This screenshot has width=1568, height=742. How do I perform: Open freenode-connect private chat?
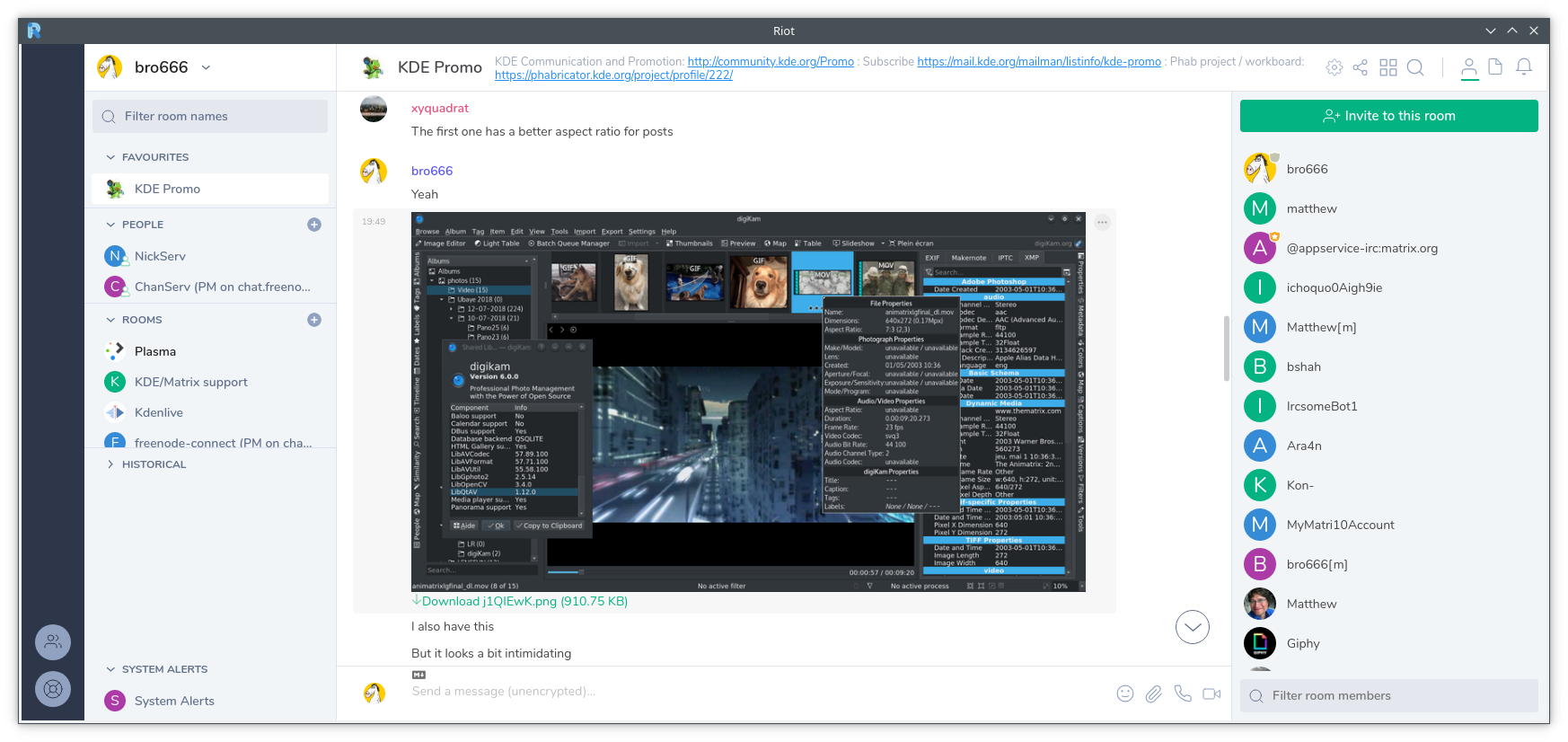210,441
